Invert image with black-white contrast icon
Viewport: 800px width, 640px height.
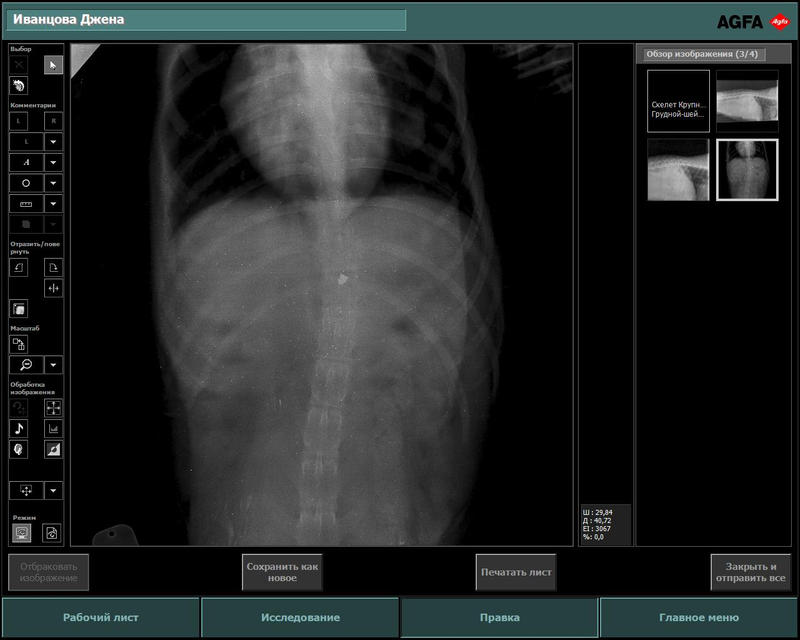pyautogui.click(x=53, y=449)
